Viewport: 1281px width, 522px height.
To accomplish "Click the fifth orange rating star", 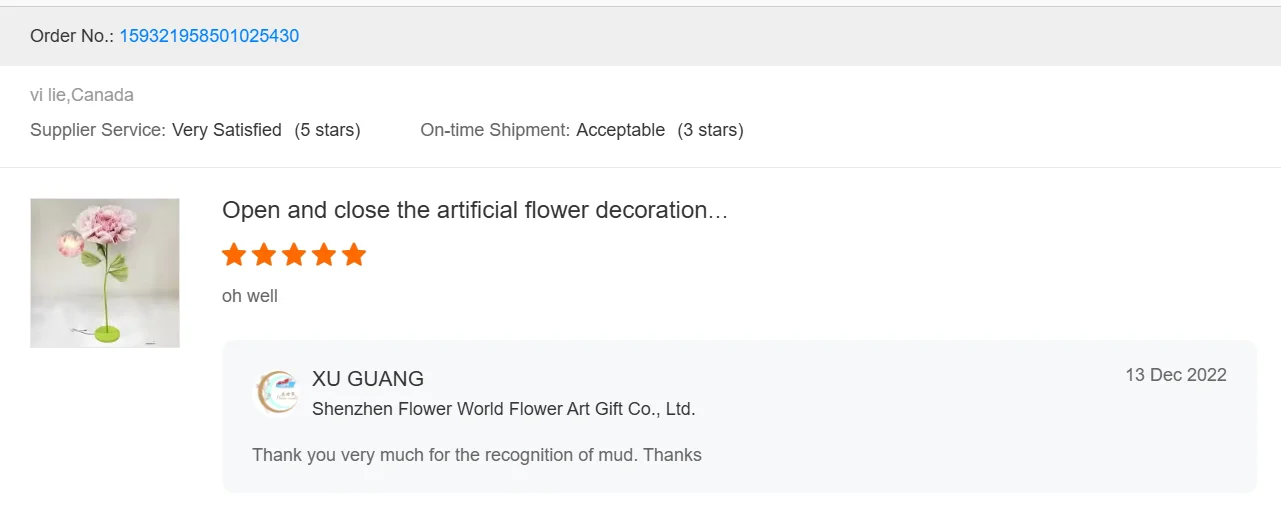I will click(354, 254).
